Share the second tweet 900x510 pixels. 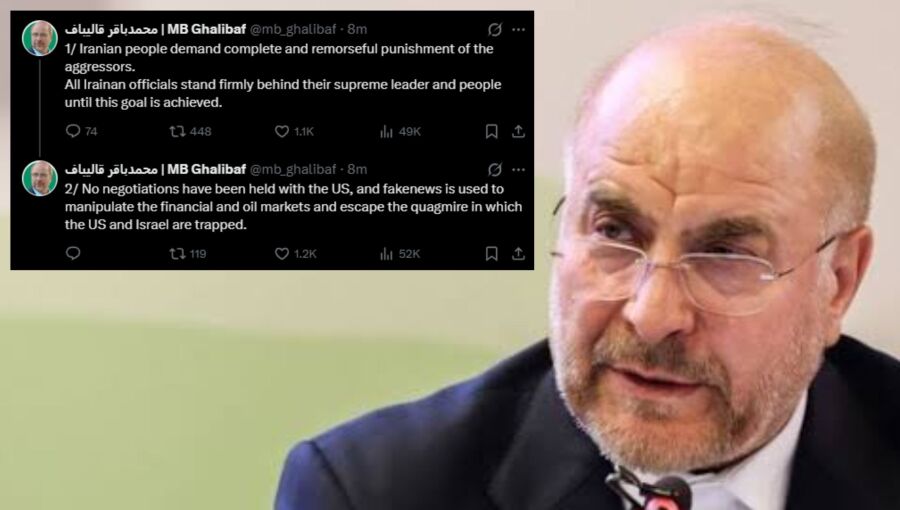(518, 254)
